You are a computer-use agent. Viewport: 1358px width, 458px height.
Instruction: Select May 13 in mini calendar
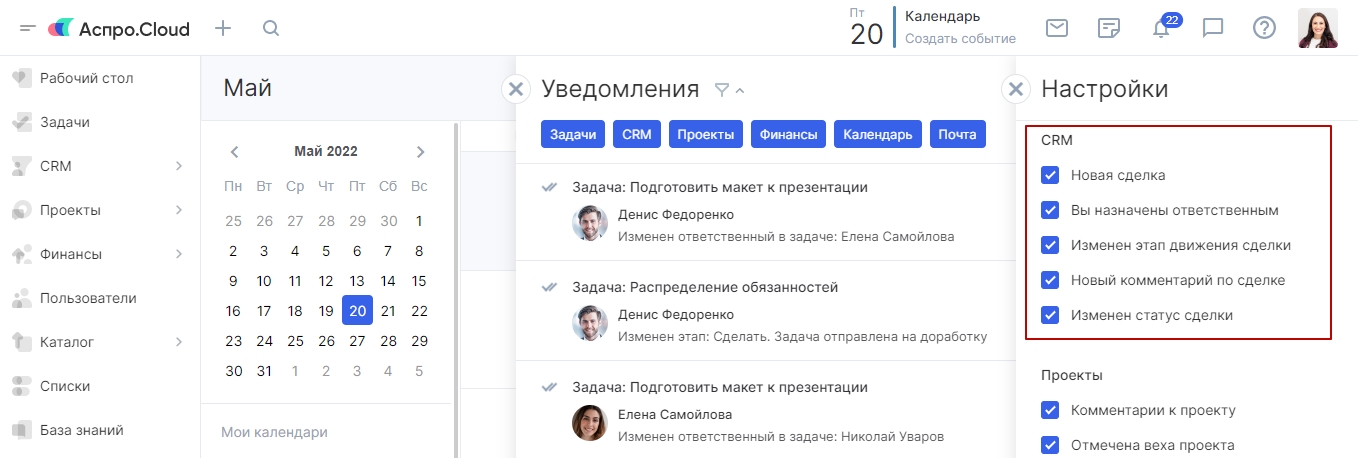[357, 281]
